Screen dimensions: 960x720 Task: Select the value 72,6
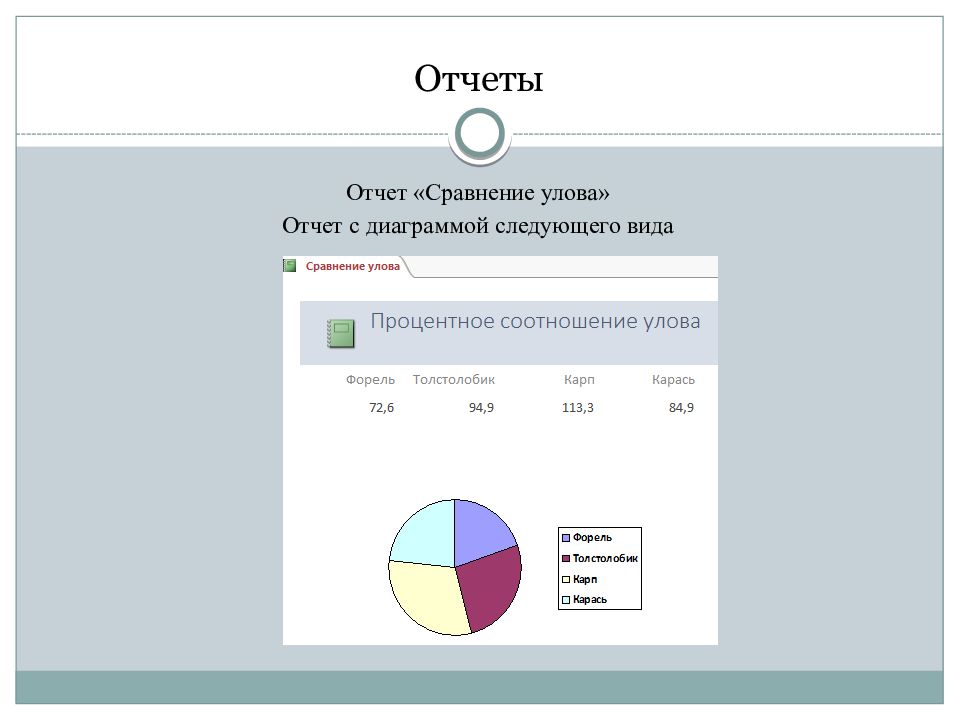click(x=381, y=408)
